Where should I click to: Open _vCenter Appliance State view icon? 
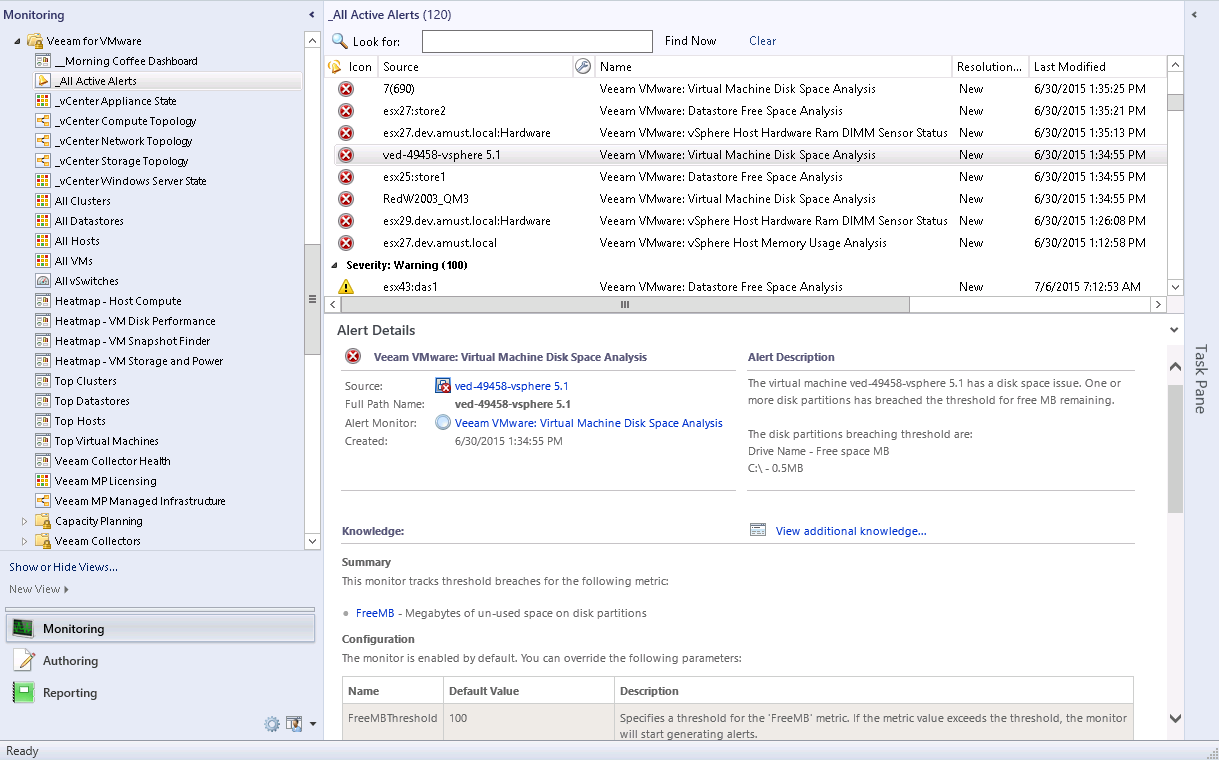[43, 101]
